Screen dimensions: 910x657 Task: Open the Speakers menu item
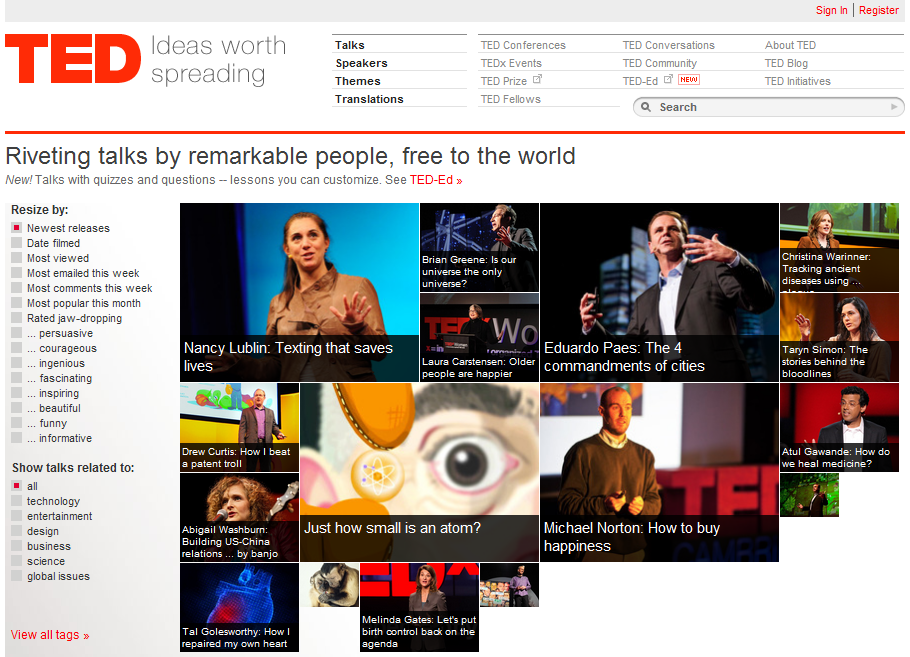361,63
